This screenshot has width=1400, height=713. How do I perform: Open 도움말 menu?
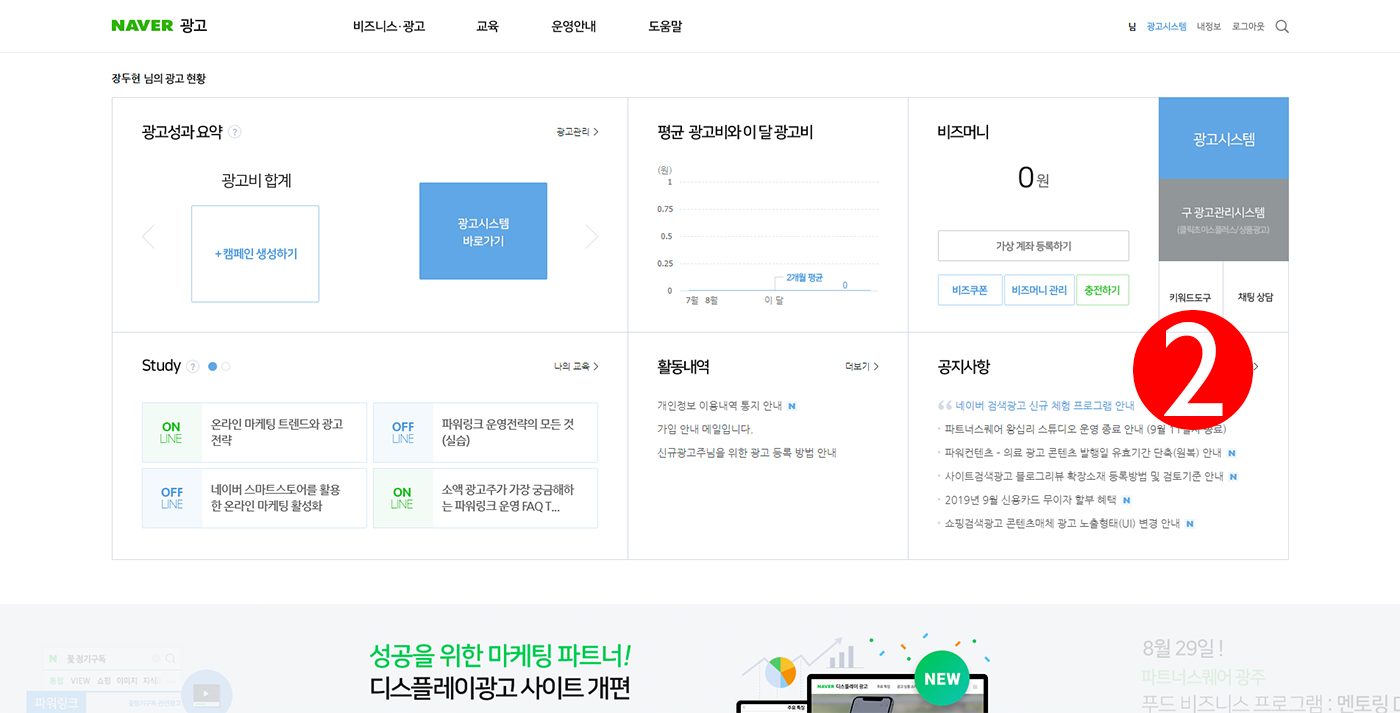click(665, 26)
